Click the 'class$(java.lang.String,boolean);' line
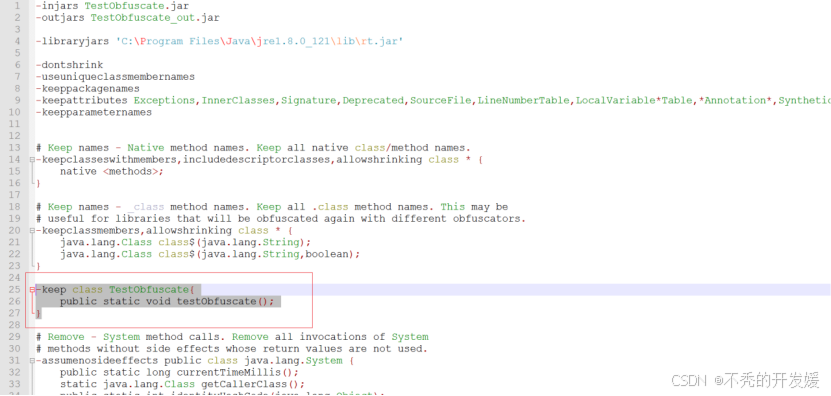 click(x=210, y=254)
